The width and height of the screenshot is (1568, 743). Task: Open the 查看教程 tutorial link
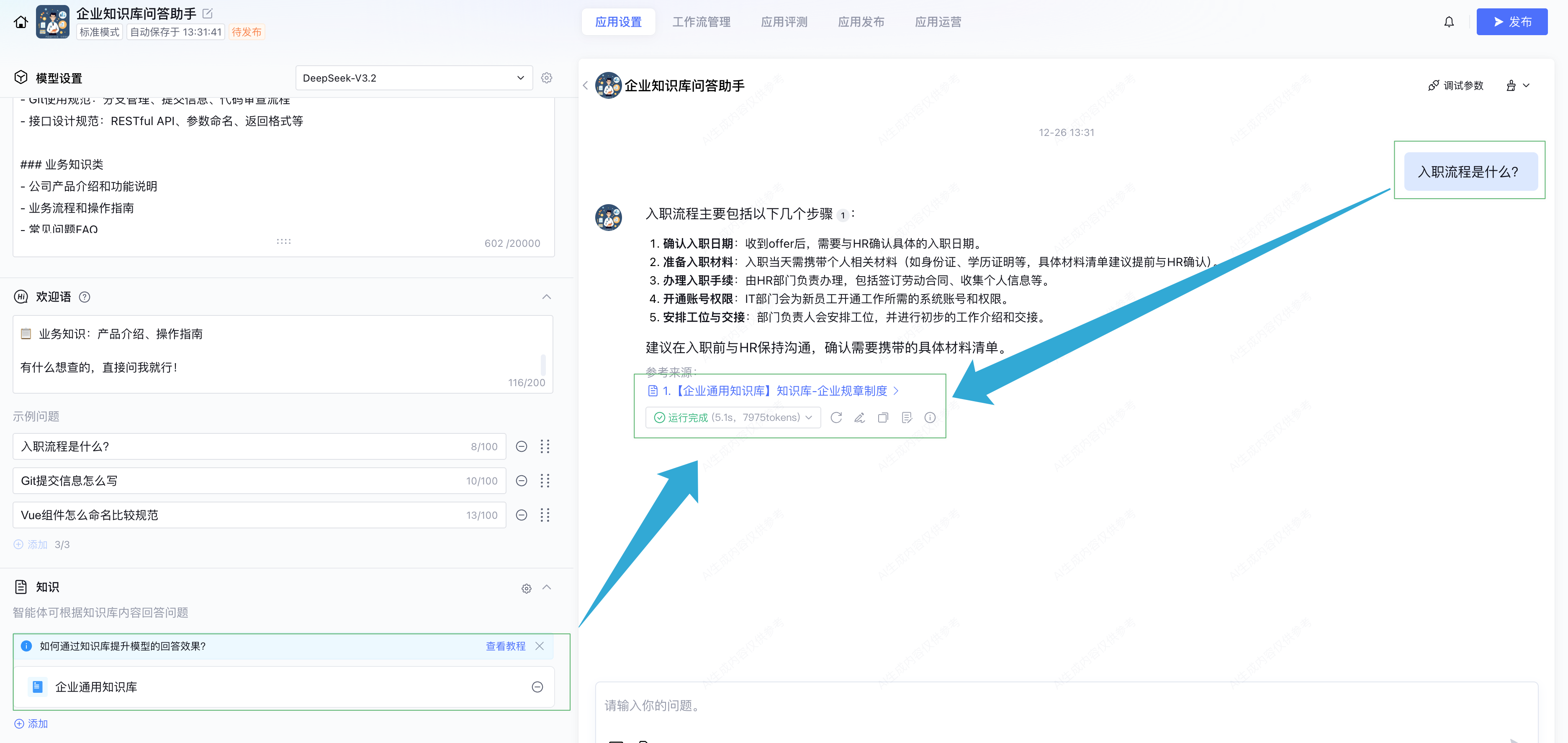coord(505,646)
